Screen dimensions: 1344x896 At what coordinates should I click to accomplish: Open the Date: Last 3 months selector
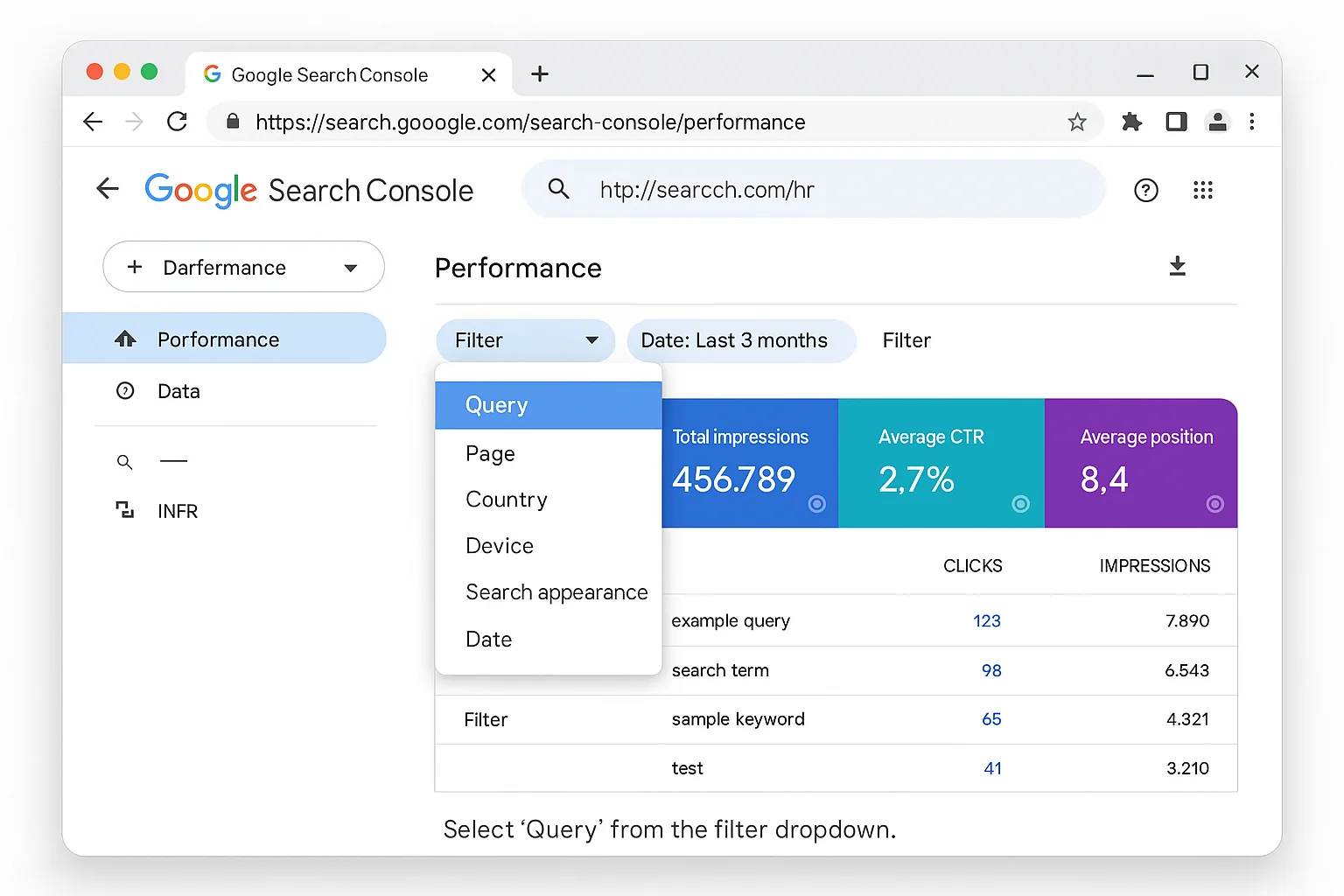741,340
